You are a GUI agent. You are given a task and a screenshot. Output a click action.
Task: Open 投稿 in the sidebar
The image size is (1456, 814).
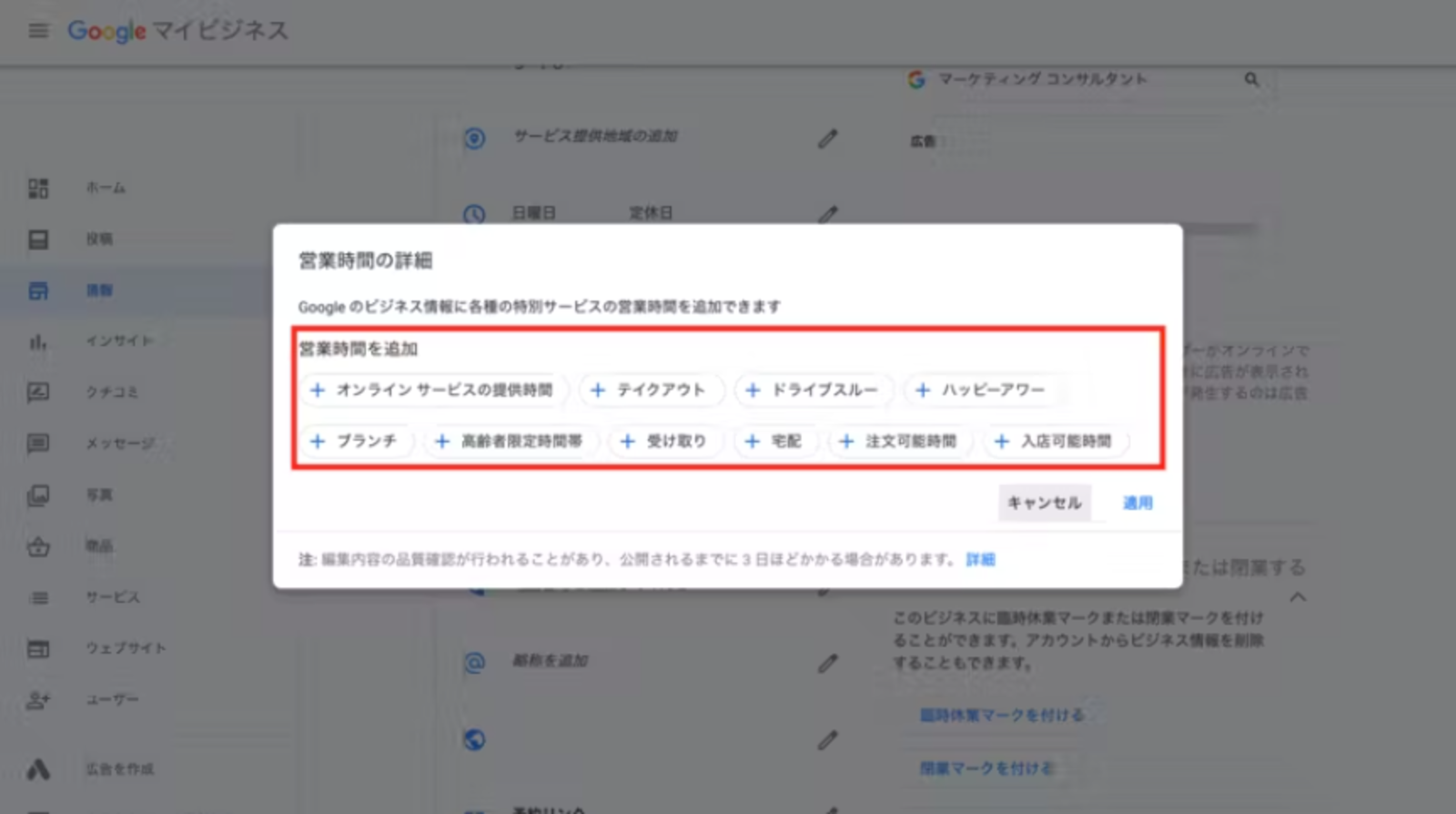point(100,239)
